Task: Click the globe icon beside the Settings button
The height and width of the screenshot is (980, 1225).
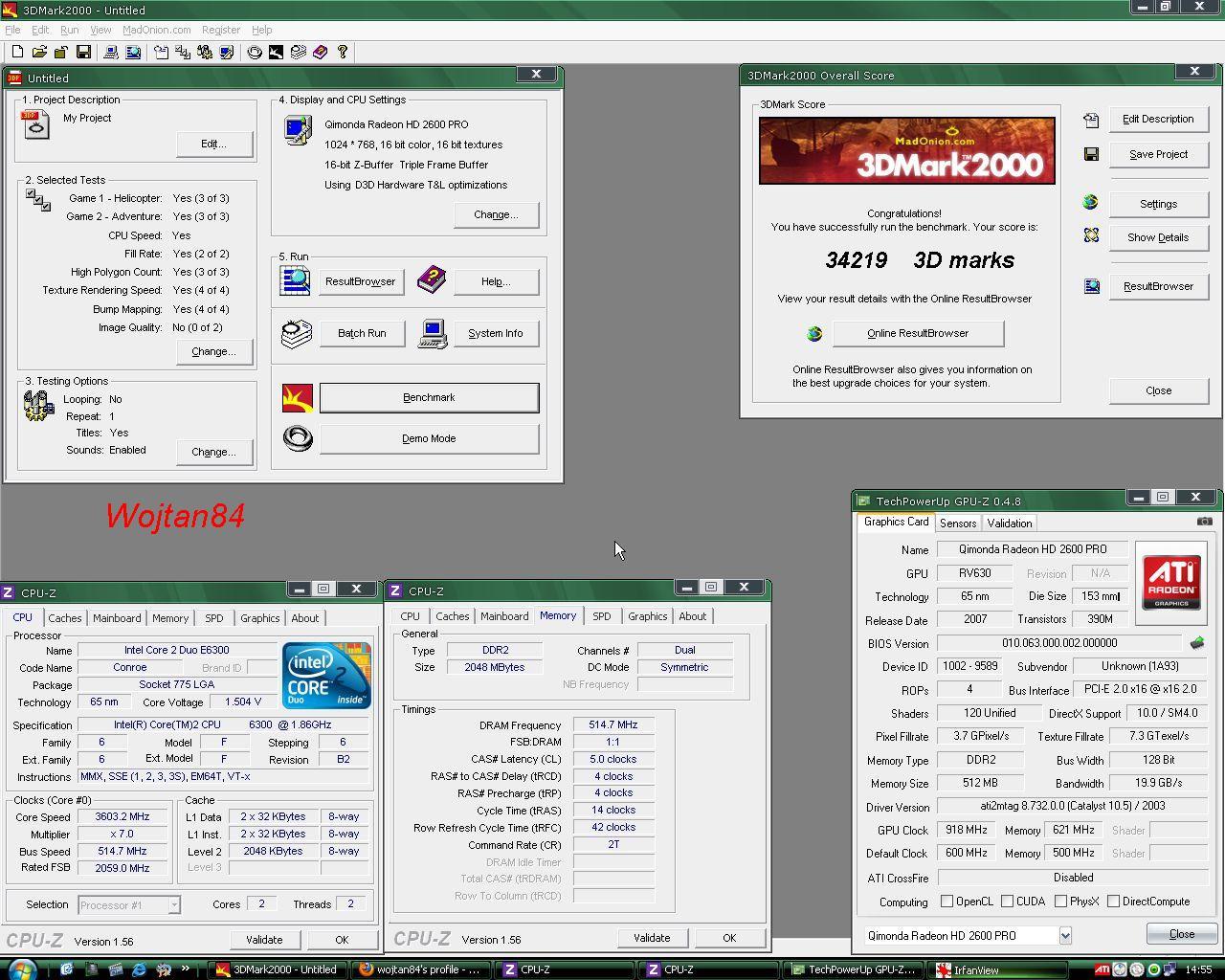Action: [1091, 203]
